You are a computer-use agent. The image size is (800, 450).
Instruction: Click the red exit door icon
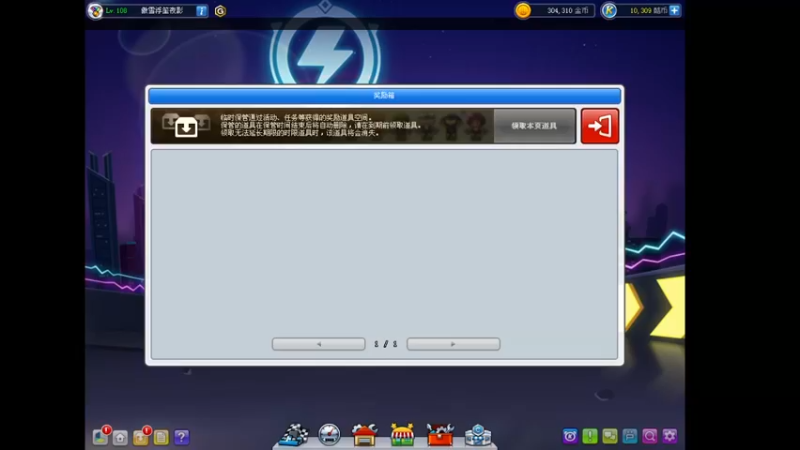point(599,126)
